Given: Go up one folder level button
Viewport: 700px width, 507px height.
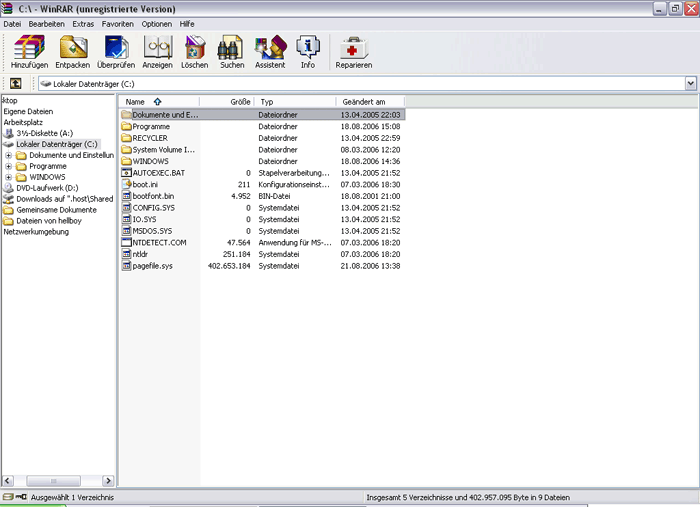Looking at the screenshot, I should point(16,84).
